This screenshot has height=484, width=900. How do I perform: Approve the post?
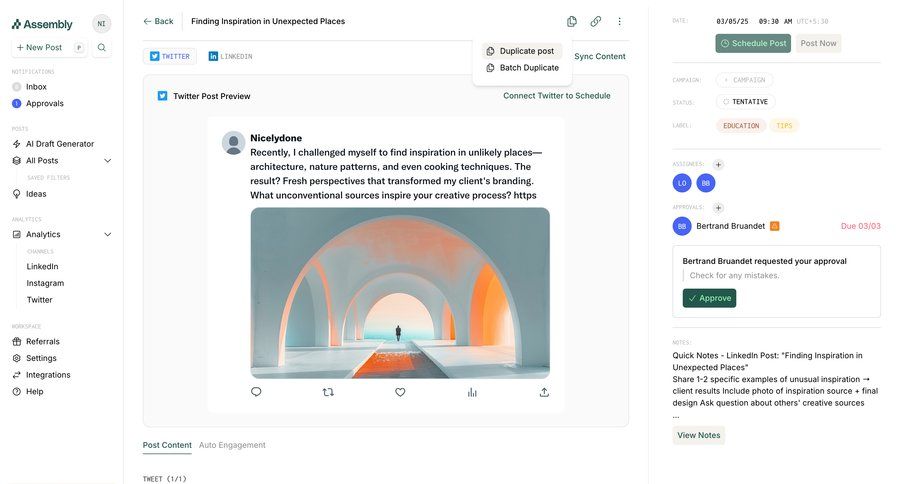pos(709,298)
